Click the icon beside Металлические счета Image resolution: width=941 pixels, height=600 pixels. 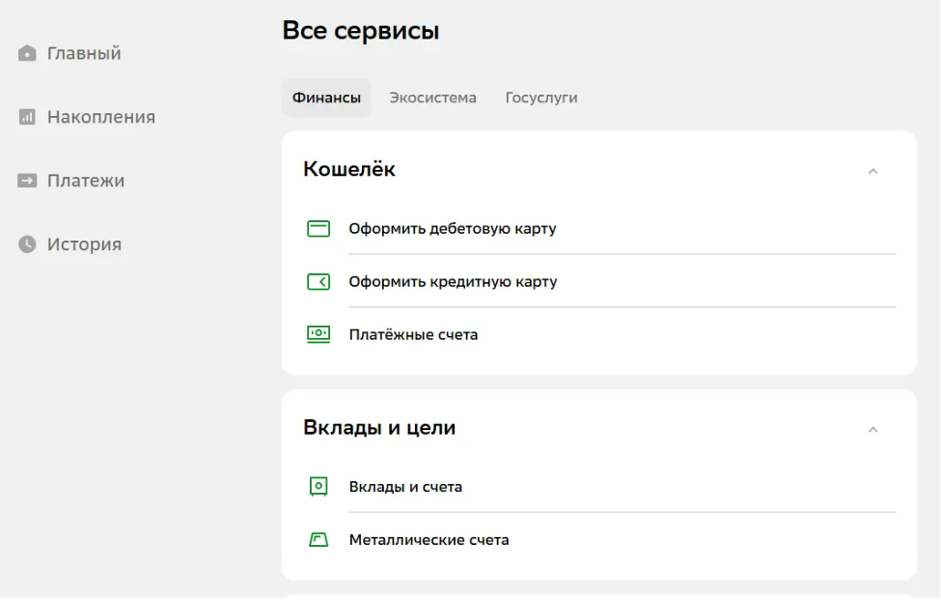tap(320, 539)
